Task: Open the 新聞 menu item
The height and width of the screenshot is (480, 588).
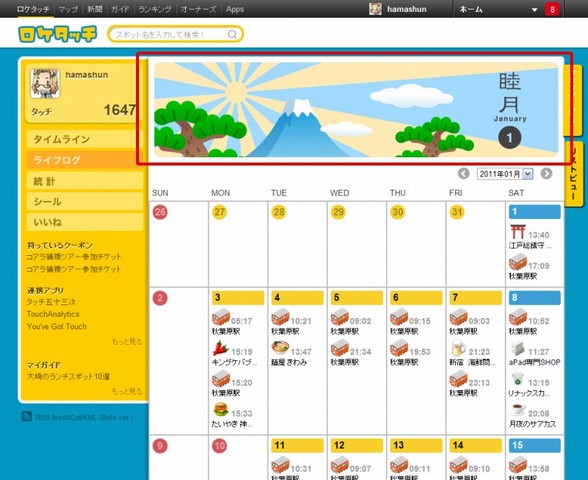Action: [95, 9]
